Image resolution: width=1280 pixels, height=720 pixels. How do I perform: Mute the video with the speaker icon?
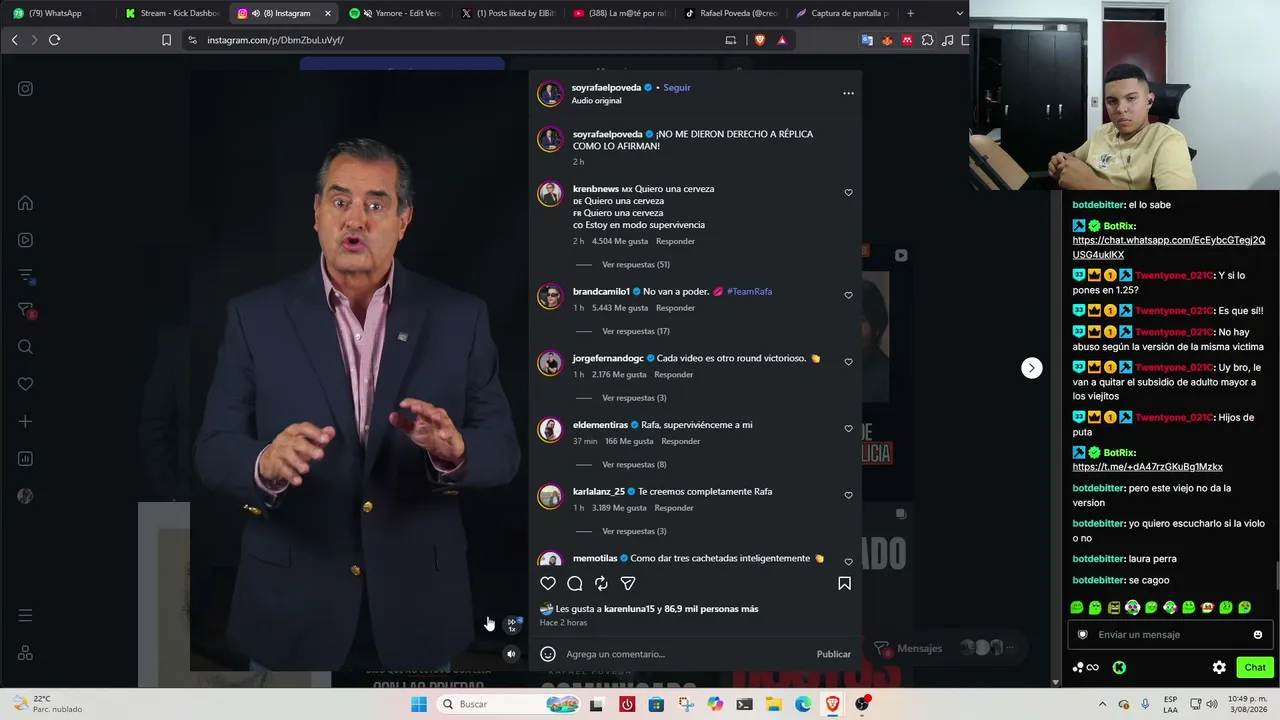click(511, 654)
